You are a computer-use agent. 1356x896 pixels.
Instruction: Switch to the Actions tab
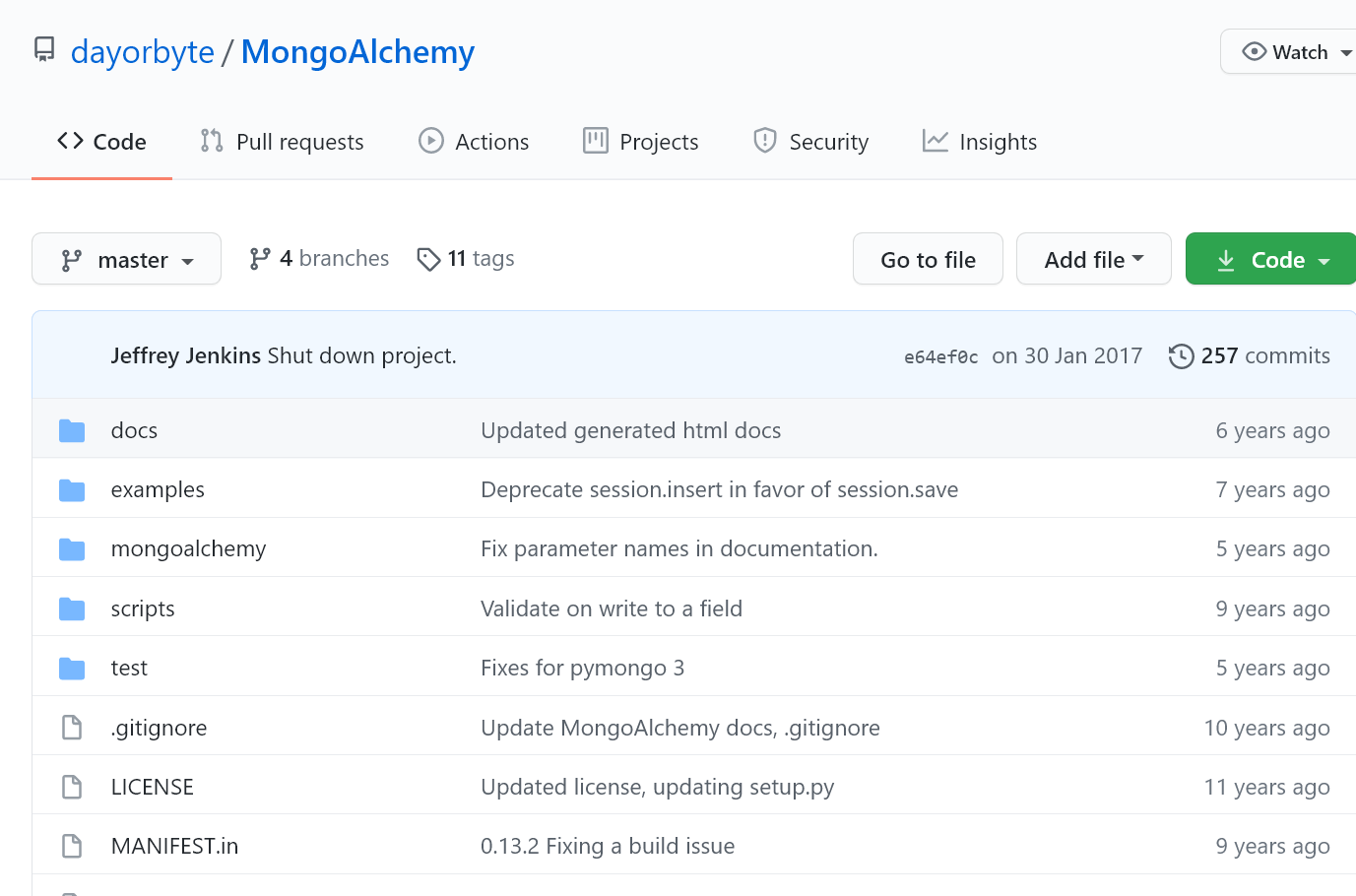(474, 142)
